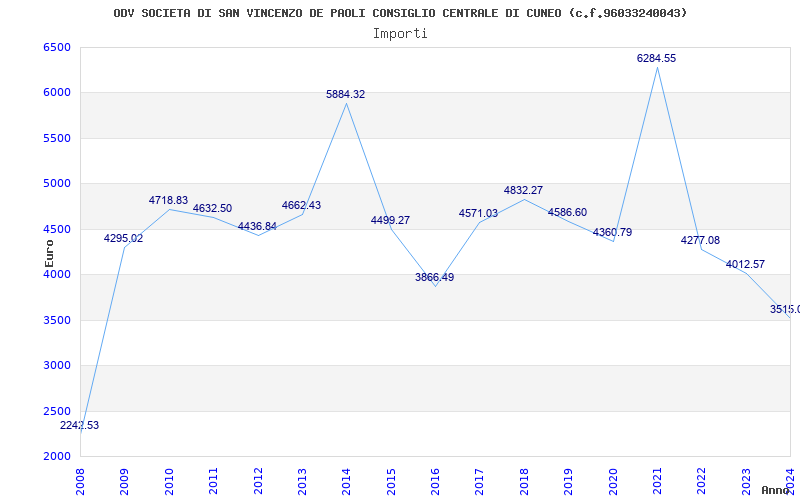This screenshot has height=500, width=800.
Task: Select data label 4499.27
Action: point(390,220)
